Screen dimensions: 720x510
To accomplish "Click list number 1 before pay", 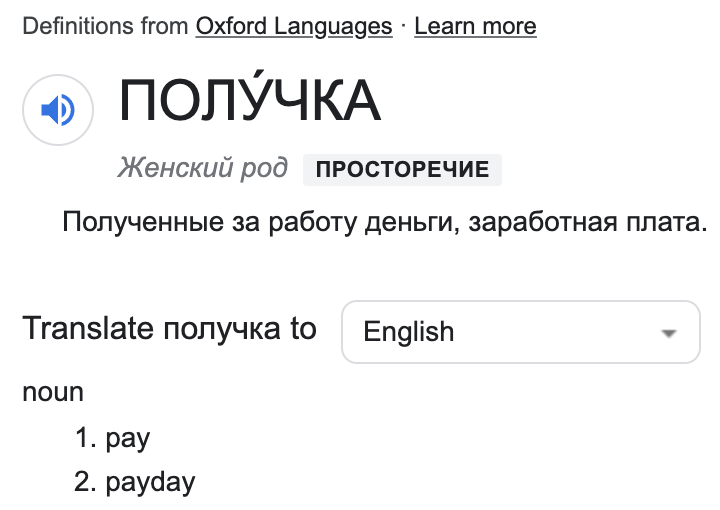I will click(x=86, y=438).
